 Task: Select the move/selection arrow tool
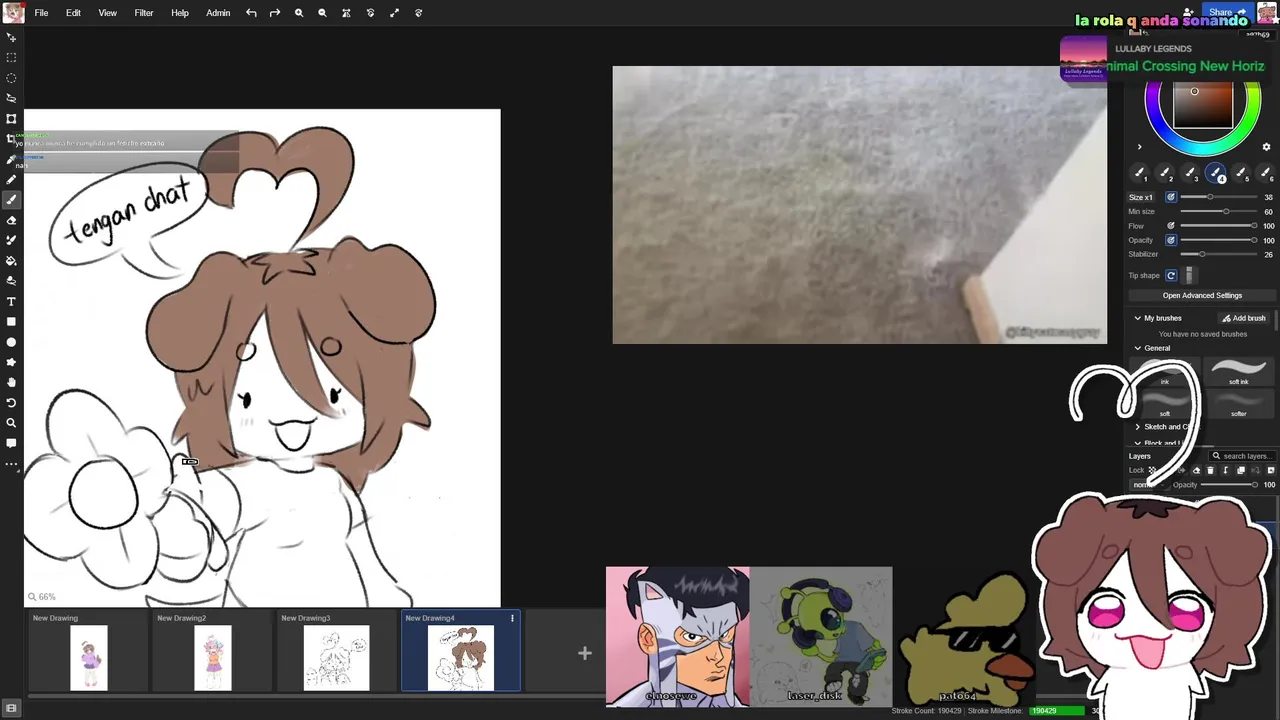11,37
